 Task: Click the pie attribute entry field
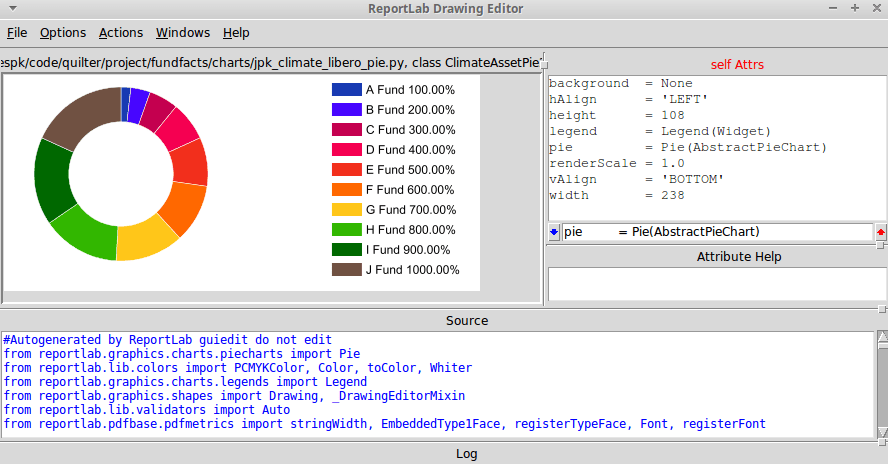click(717, 232)
